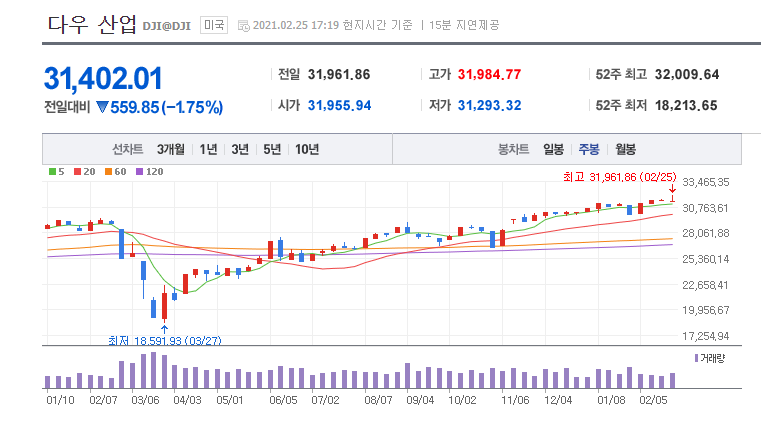The height and width of the screenshot is (421, 761).
Task: Click the 22,658.41 y-axis label
Action: (x=706, y=285)
